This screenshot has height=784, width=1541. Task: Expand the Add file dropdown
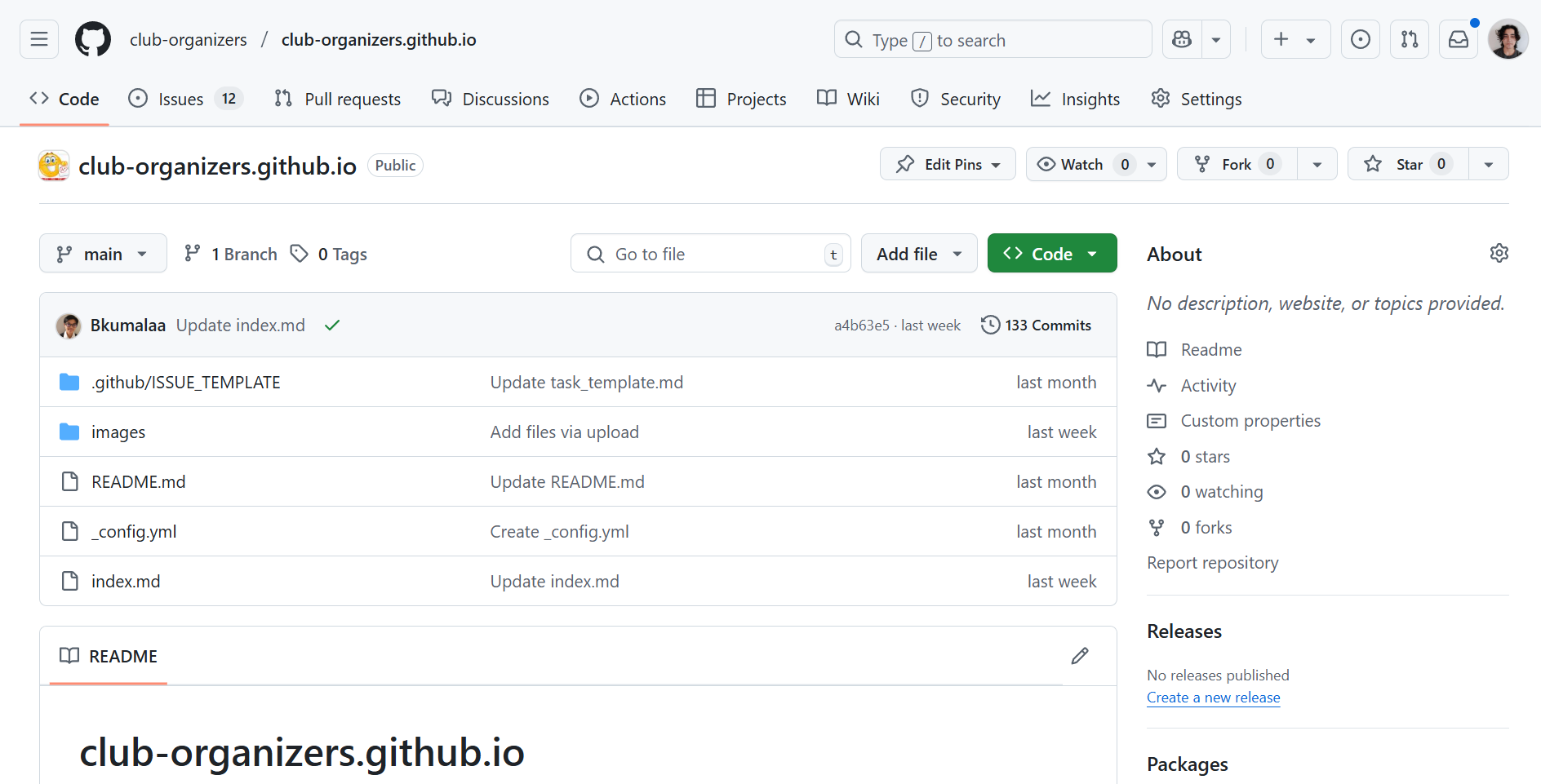(918, 254)
